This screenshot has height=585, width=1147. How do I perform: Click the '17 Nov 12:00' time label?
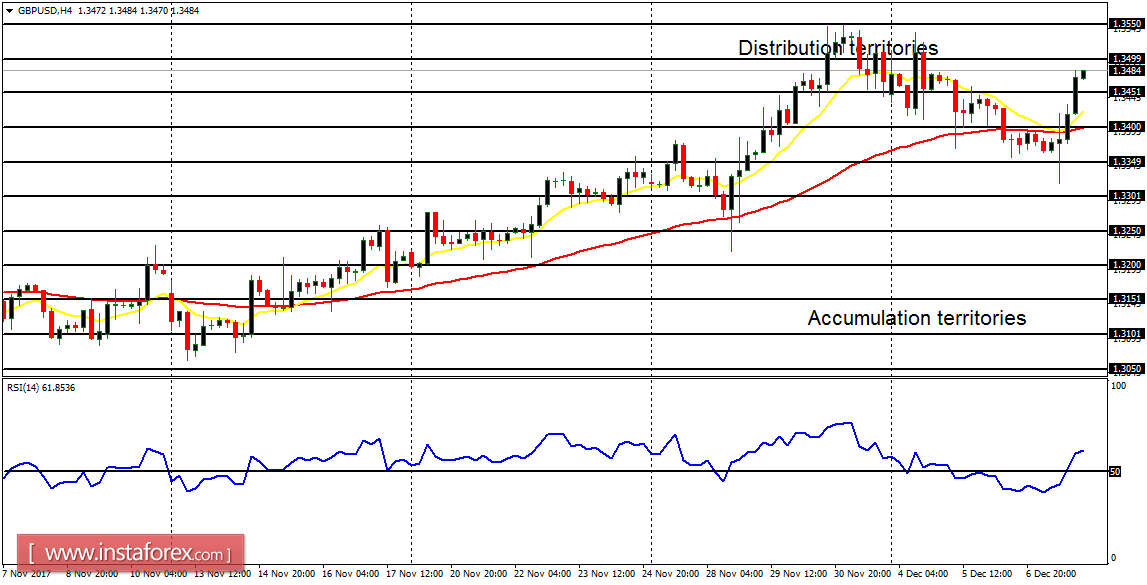click(x=413, y=575)
